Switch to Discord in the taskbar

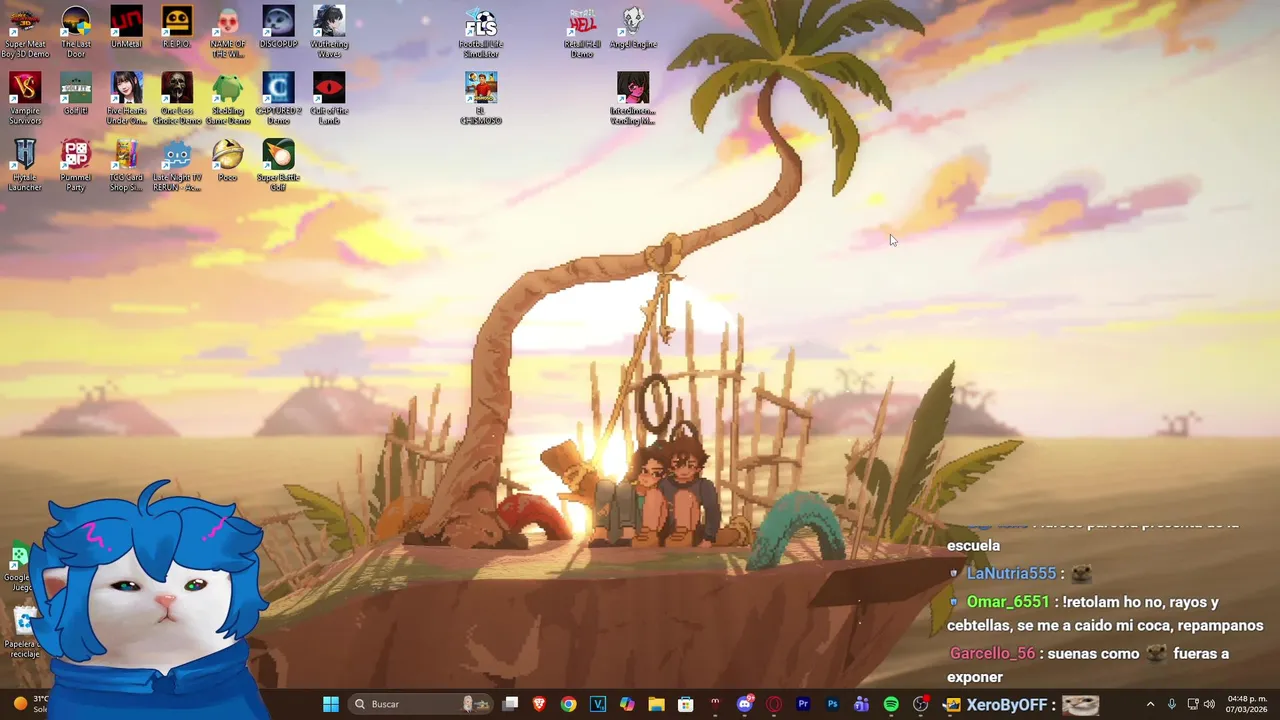click(x=744, y=704)
